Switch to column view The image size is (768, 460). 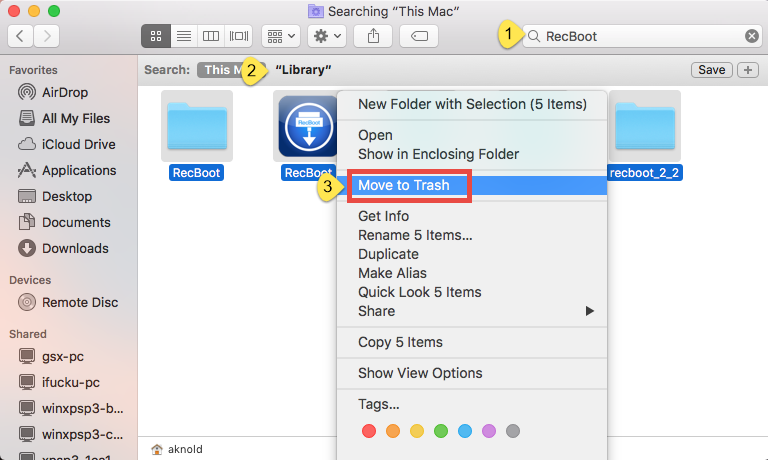(x=211, y=36)
